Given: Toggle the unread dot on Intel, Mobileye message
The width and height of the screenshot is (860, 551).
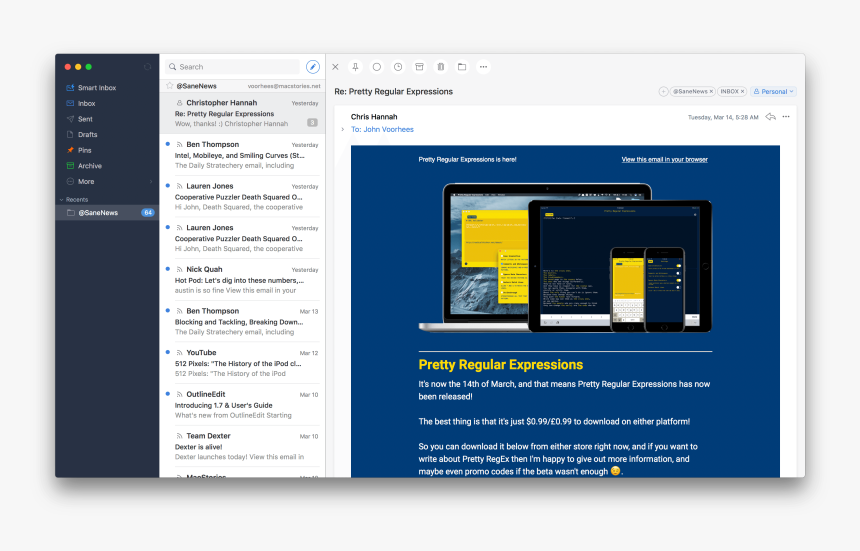Looking at the screenshot, I should [168, 144].
